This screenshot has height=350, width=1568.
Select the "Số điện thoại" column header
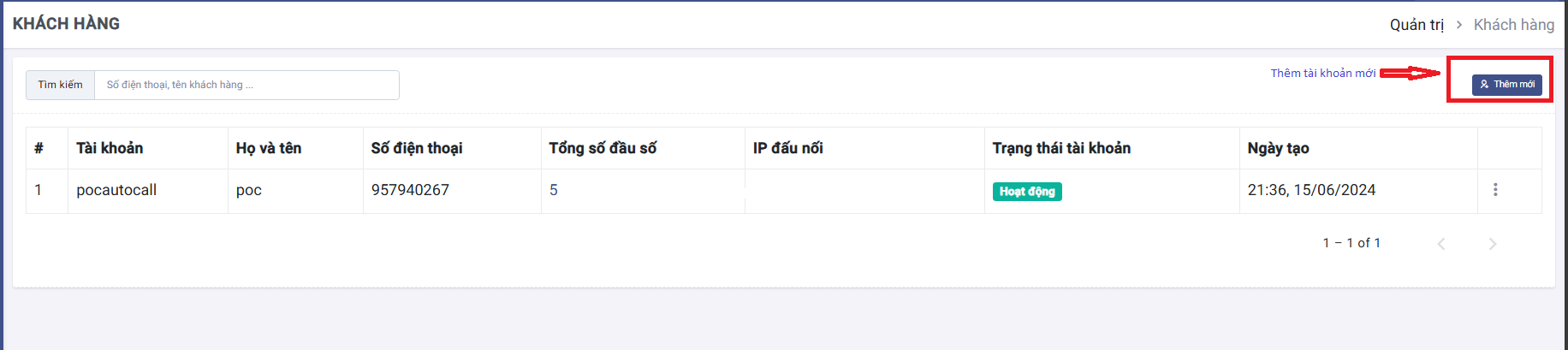pyautogui.click(x=417, y=148)
